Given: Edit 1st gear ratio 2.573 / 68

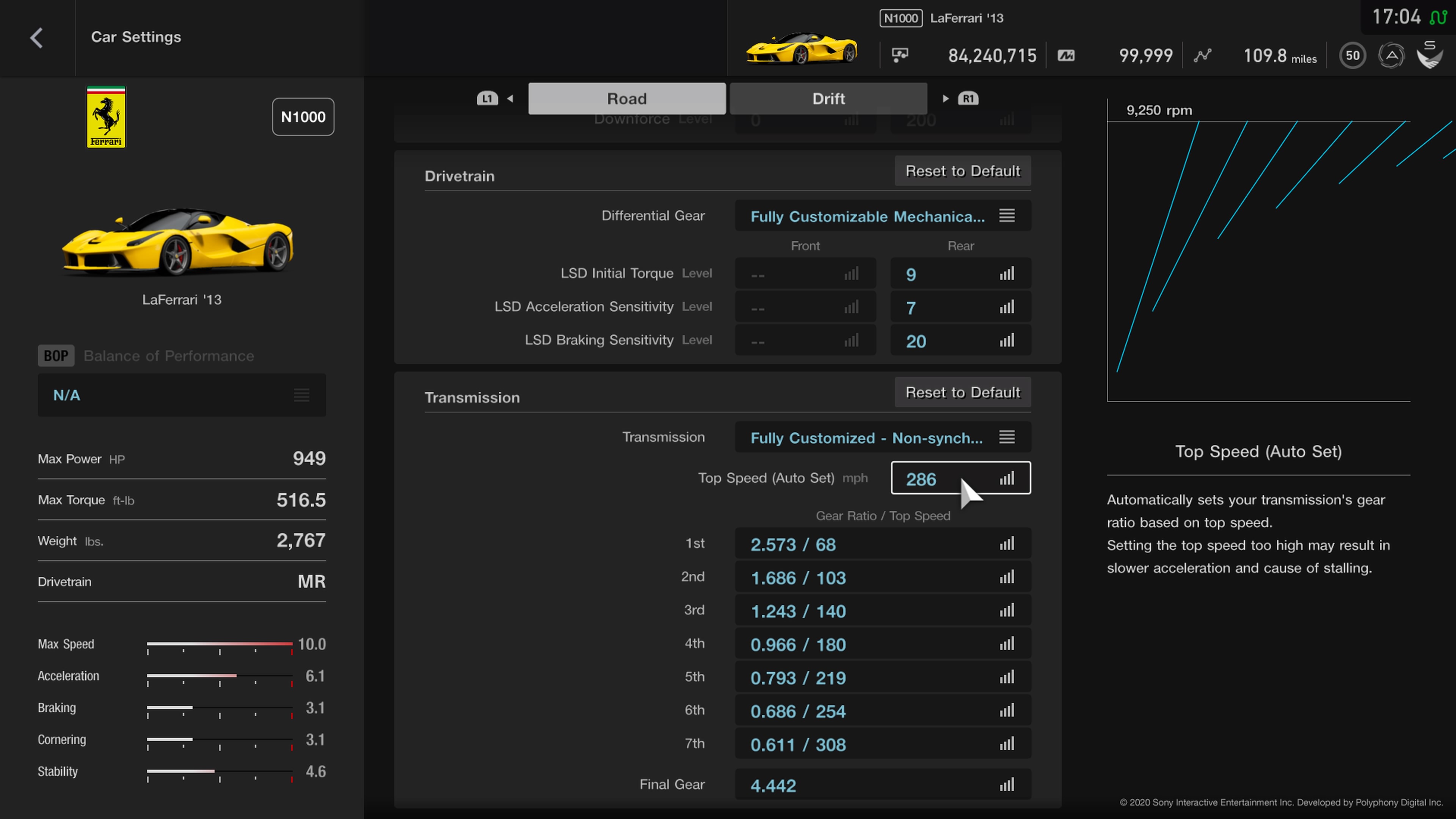Looking at the screenshot, I should tap(883, 544).
